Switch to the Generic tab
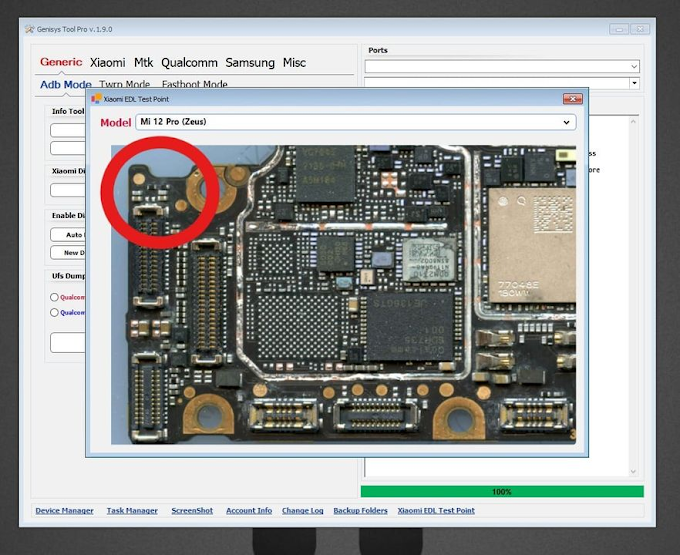This screenshot has width=680, height=555. pos(61,62)
